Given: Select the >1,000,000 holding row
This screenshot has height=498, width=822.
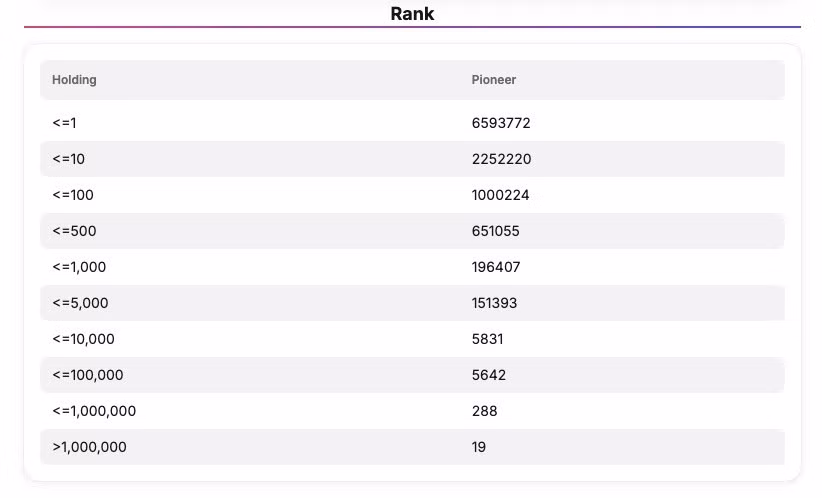Looking at the screenshot, I should (x=412, y=447).
